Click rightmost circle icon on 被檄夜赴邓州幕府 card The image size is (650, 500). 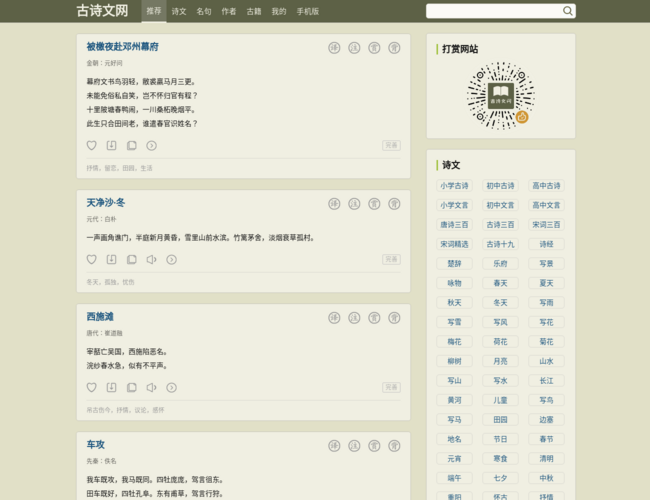[x=394, y=48]
